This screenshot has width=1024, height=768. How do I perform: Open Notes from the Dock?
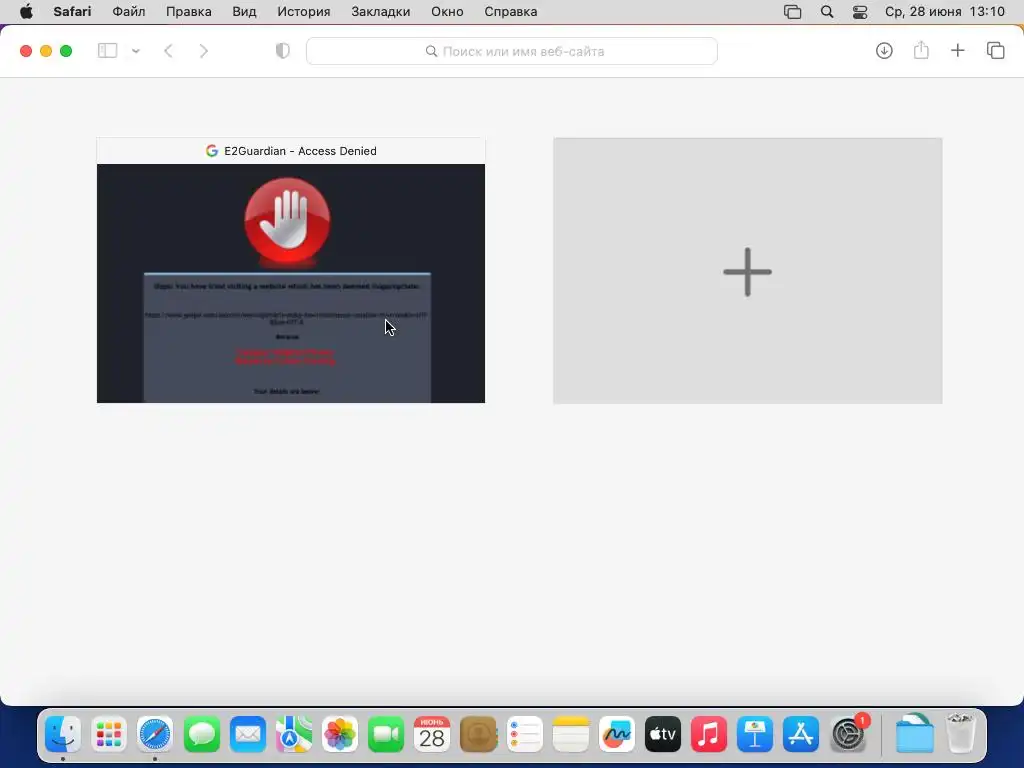(570, 735)
